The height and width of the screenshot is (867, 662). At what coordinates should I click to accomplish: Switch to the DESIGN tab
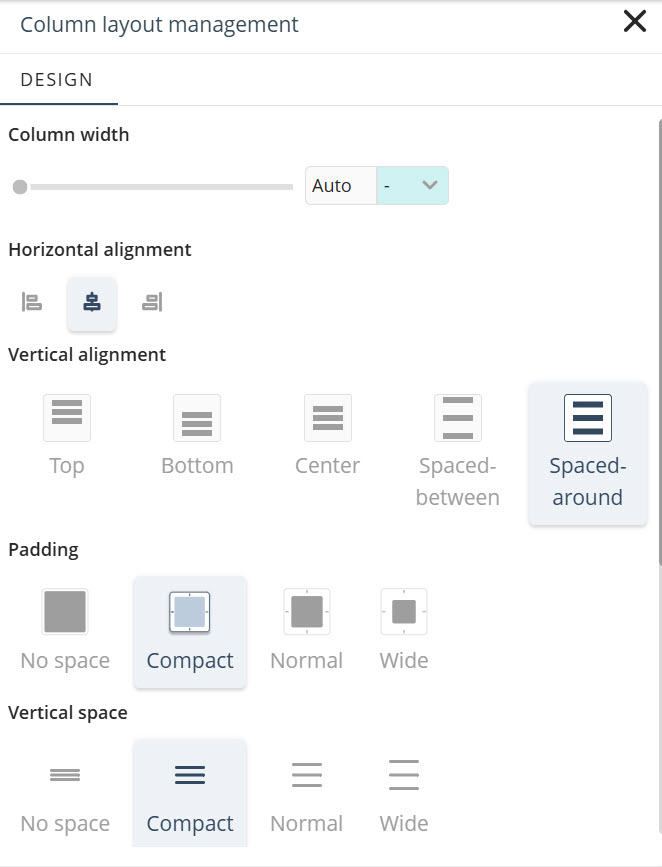pyautogui.click(x=58, y=80)
